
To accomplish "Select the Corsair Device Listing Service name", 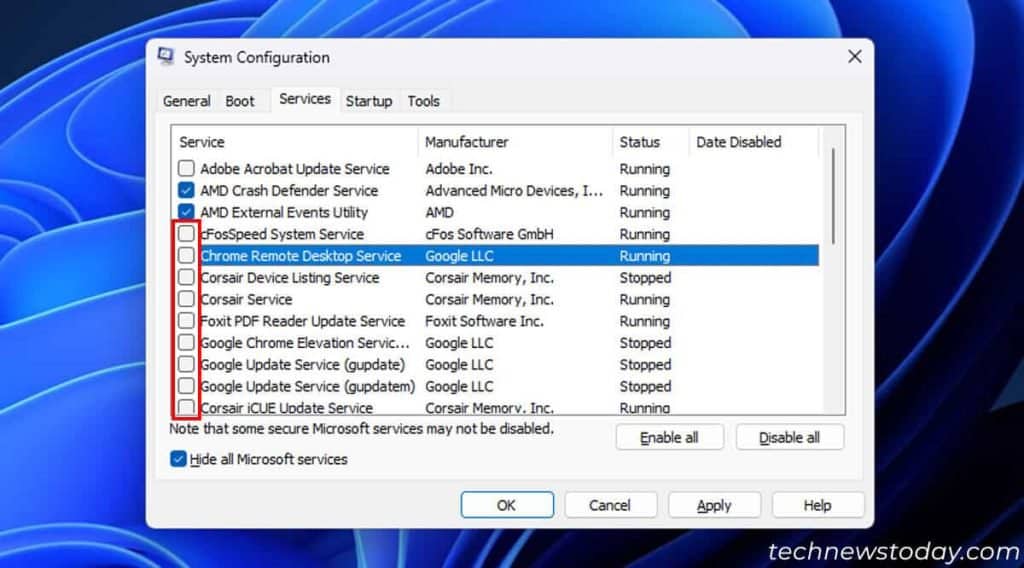I will (289, 277).
